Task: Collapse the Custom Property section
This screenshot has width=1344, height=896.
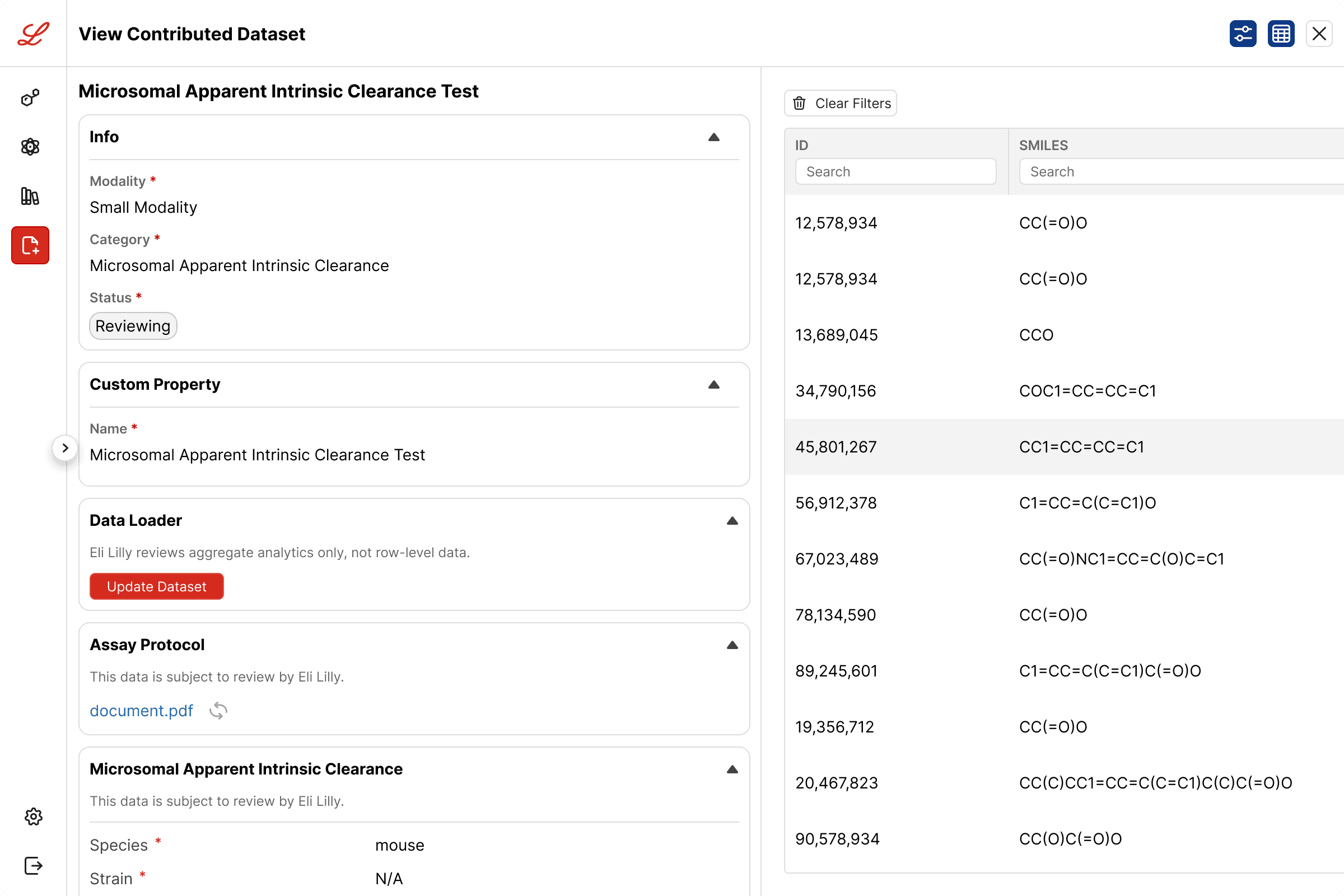Action: [x=713, y=385]
